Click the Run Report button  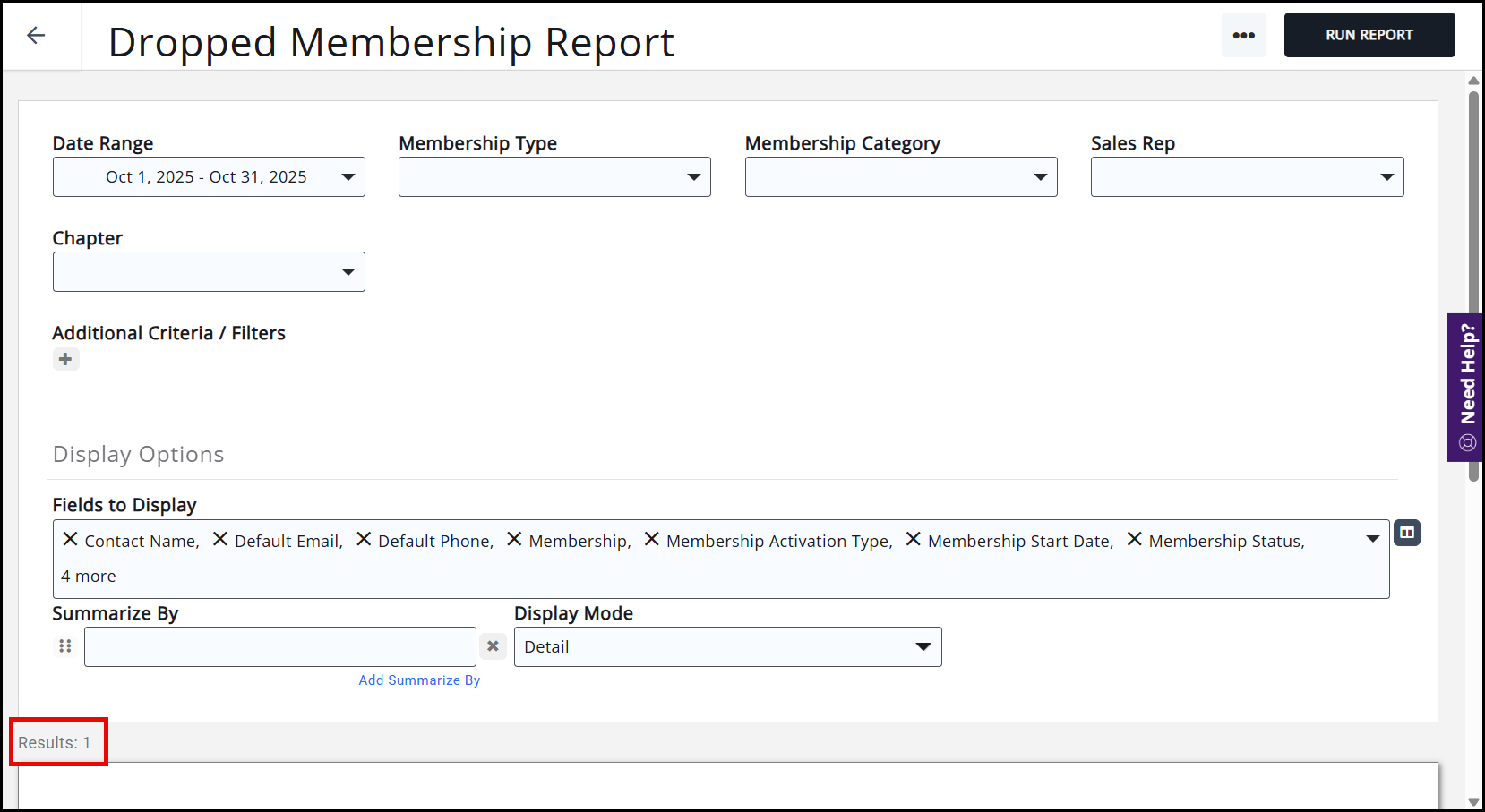point(1369,35)
